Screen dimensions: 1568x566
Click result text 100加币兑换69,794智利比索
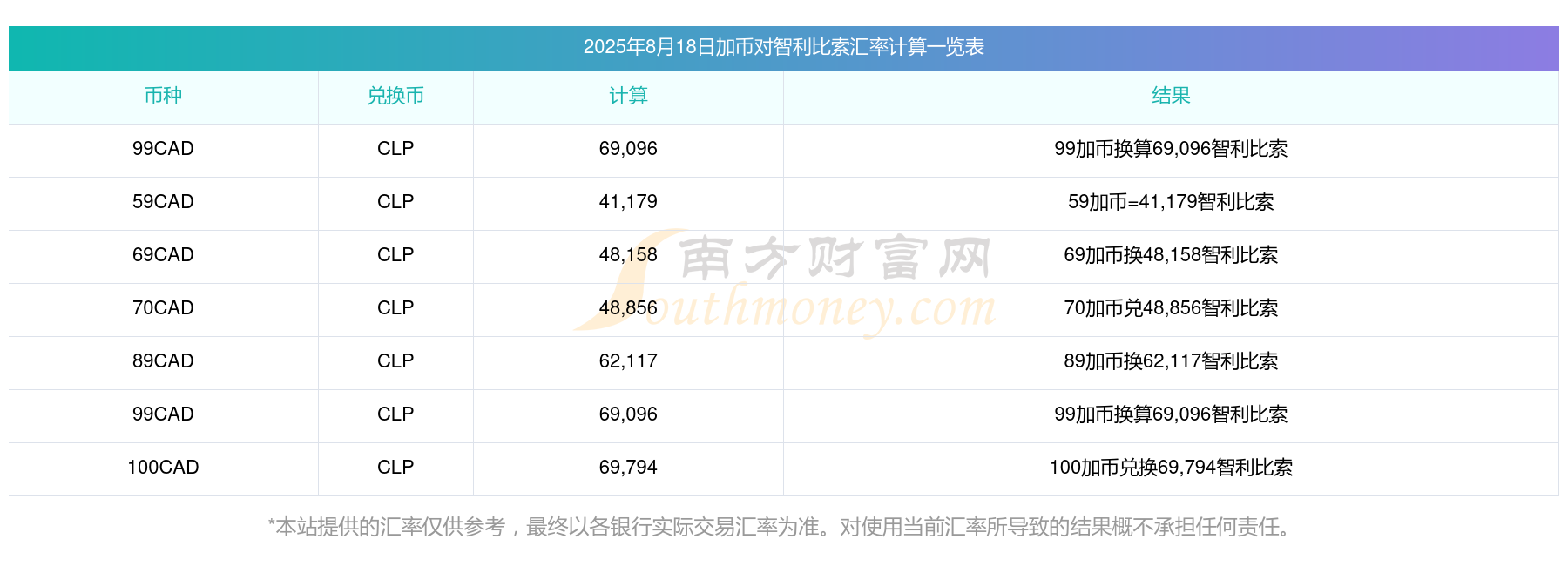click(x=1171, y=468)
